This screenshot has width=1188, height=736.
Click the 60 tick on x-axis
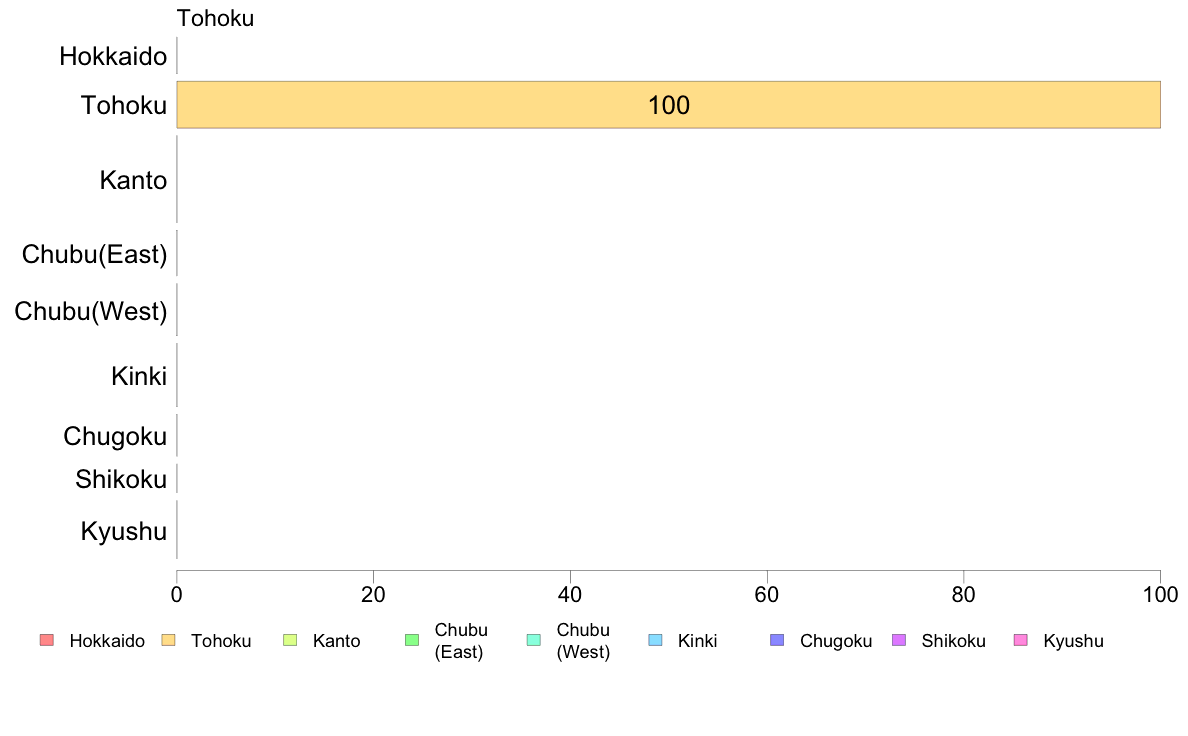point(767,595)
